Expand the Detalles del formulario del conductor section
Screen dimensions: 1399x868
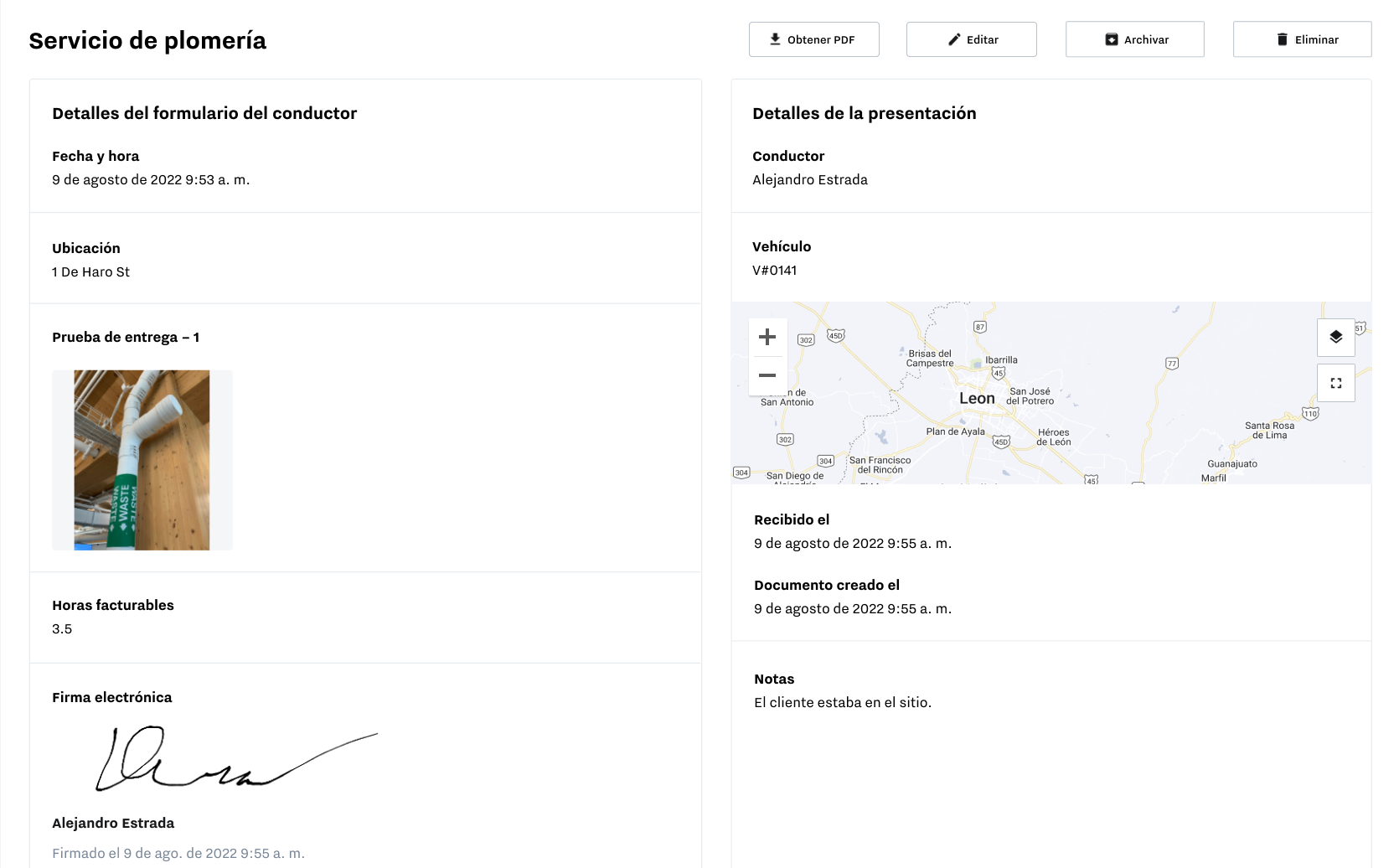click(x=204, y=113)
